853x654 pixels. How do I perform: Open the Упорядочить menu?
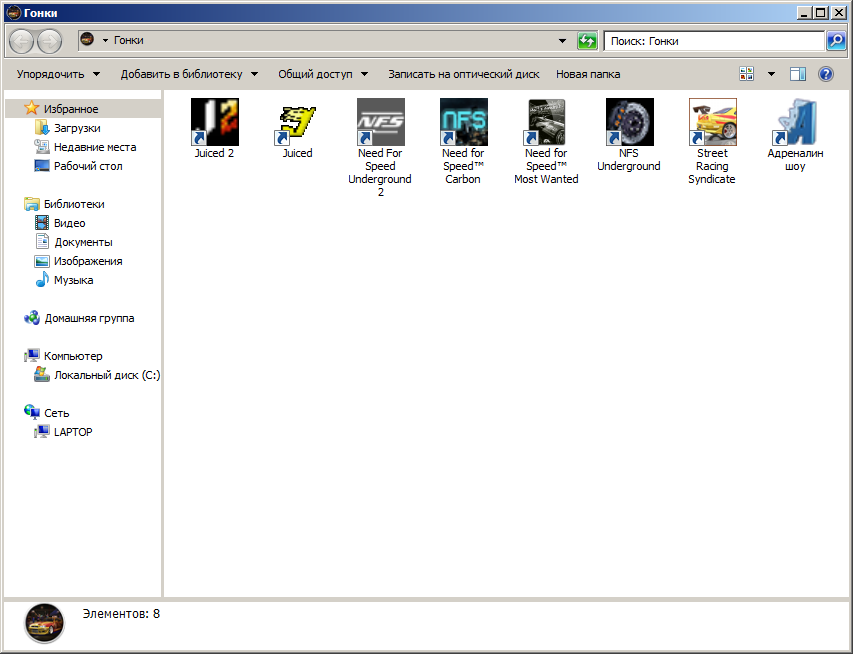[58, 74]
